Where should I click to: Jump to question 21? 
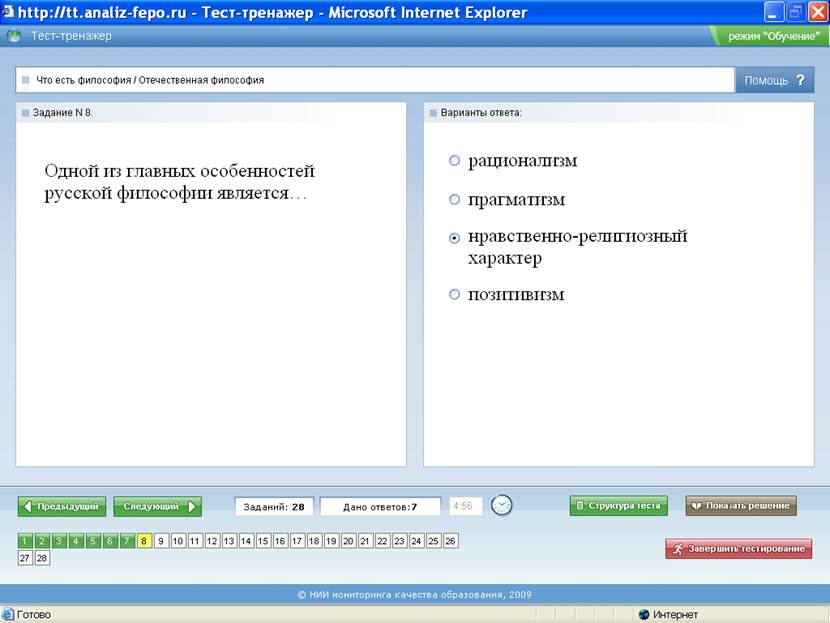365,541
